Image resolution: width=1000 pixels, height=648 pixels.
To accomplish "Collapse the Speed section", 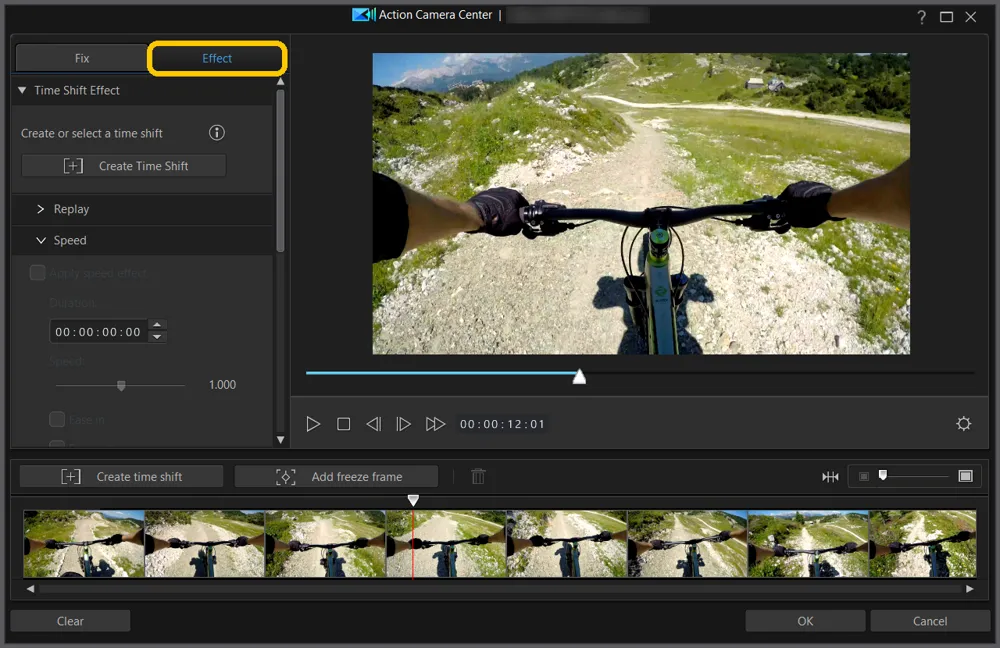I will (41, 240).
